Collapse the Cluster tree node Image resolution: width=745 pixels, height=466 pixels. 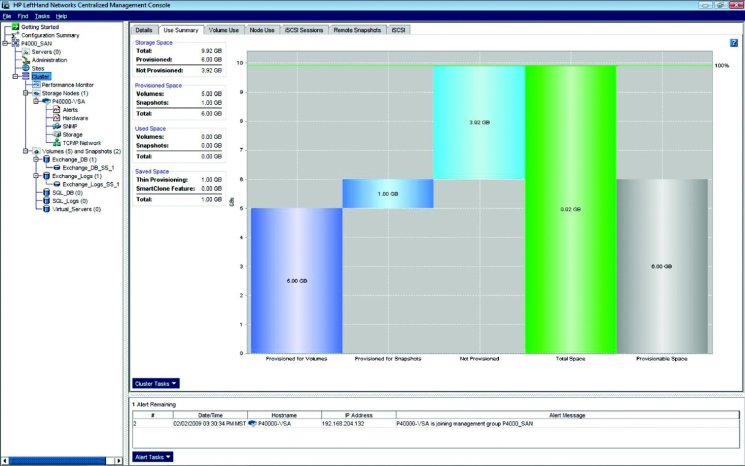[x=16, y=76]
